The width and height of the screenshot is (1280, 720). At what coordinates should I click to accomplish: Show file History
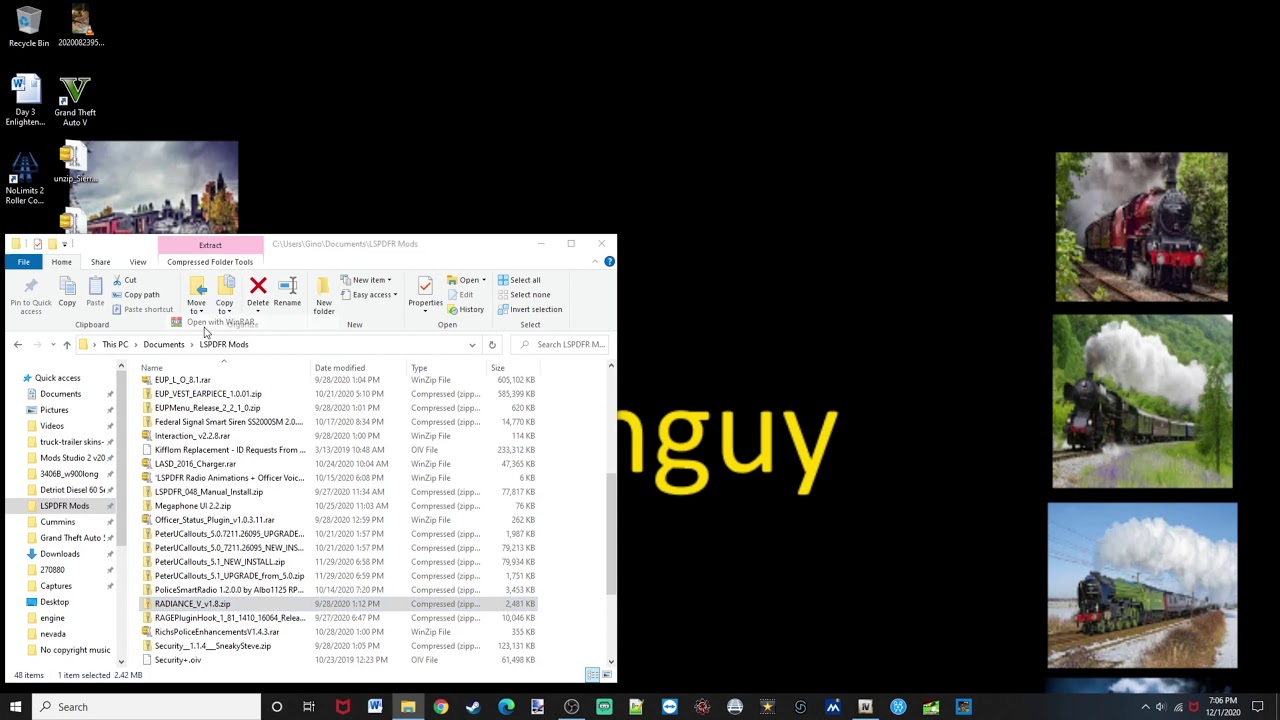coord(466,309)
